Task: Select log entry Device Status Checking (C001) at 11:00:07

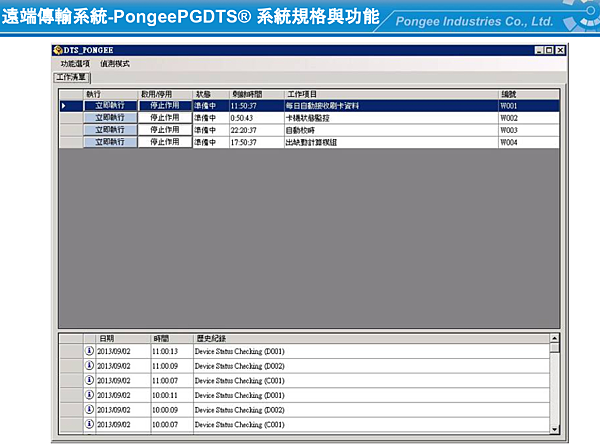Action: pyautogui.click(x=372, y=380)
